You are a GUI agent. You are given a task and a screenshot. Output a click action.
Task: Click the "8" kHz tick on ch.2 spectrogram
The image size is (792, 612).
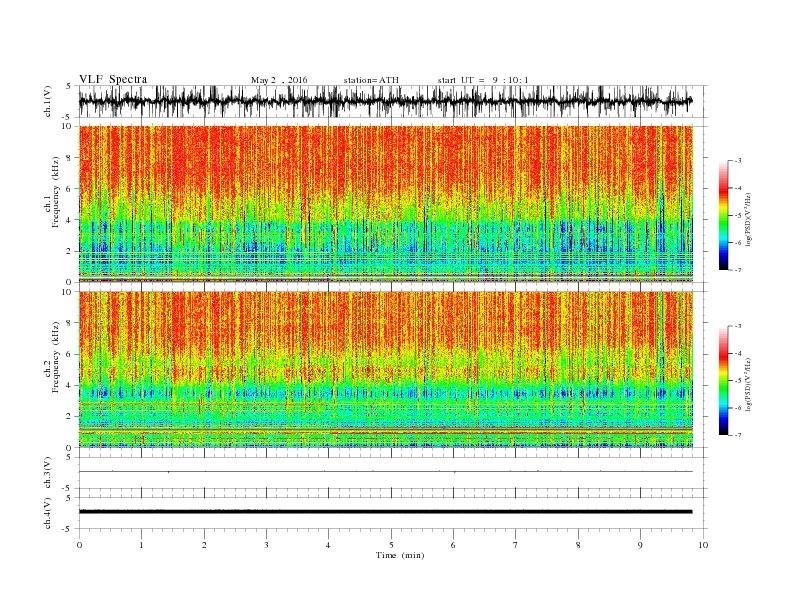coord(69,323)
